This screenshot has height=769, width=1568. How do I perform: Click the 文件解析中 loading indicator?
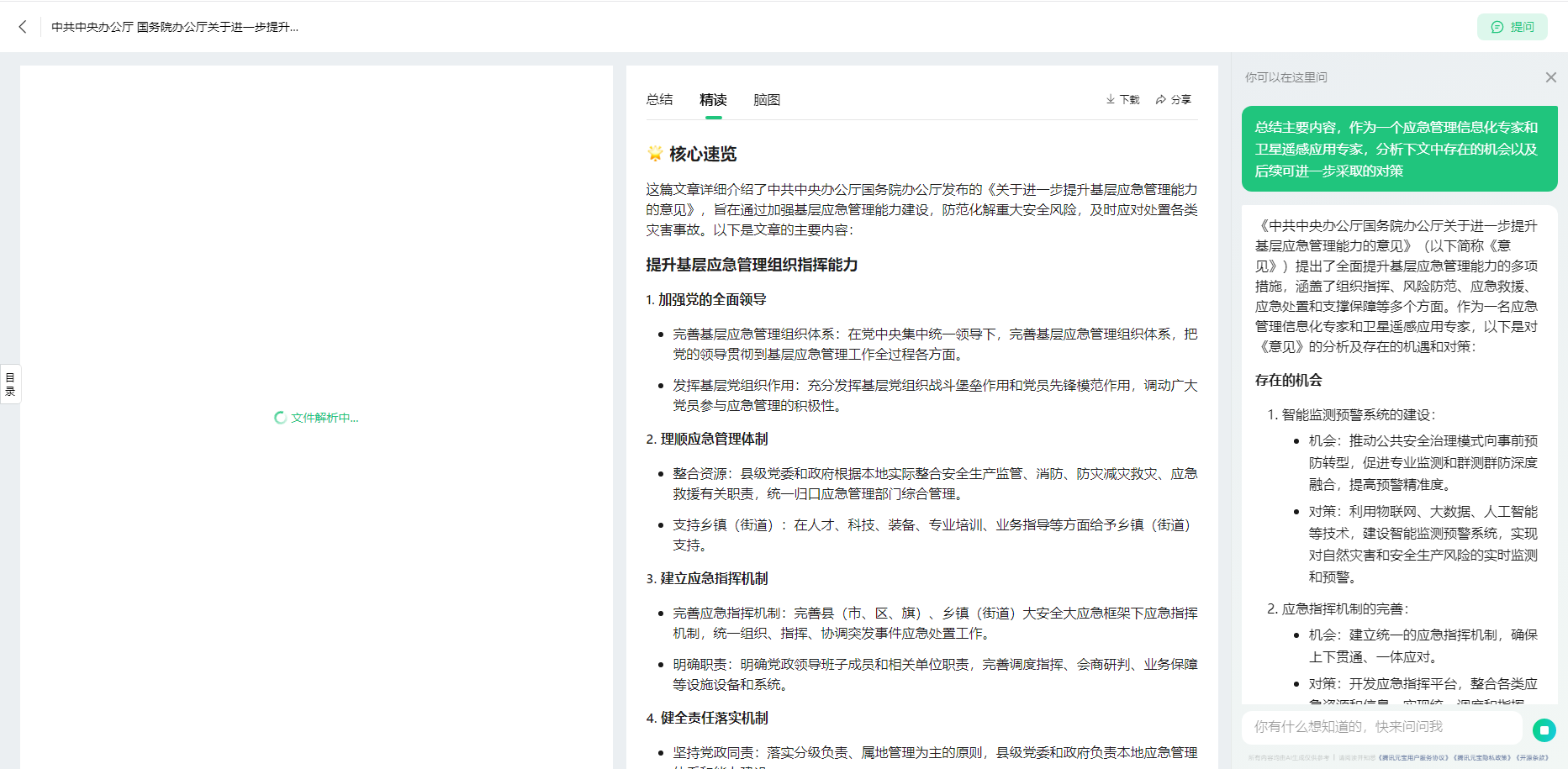316,418
